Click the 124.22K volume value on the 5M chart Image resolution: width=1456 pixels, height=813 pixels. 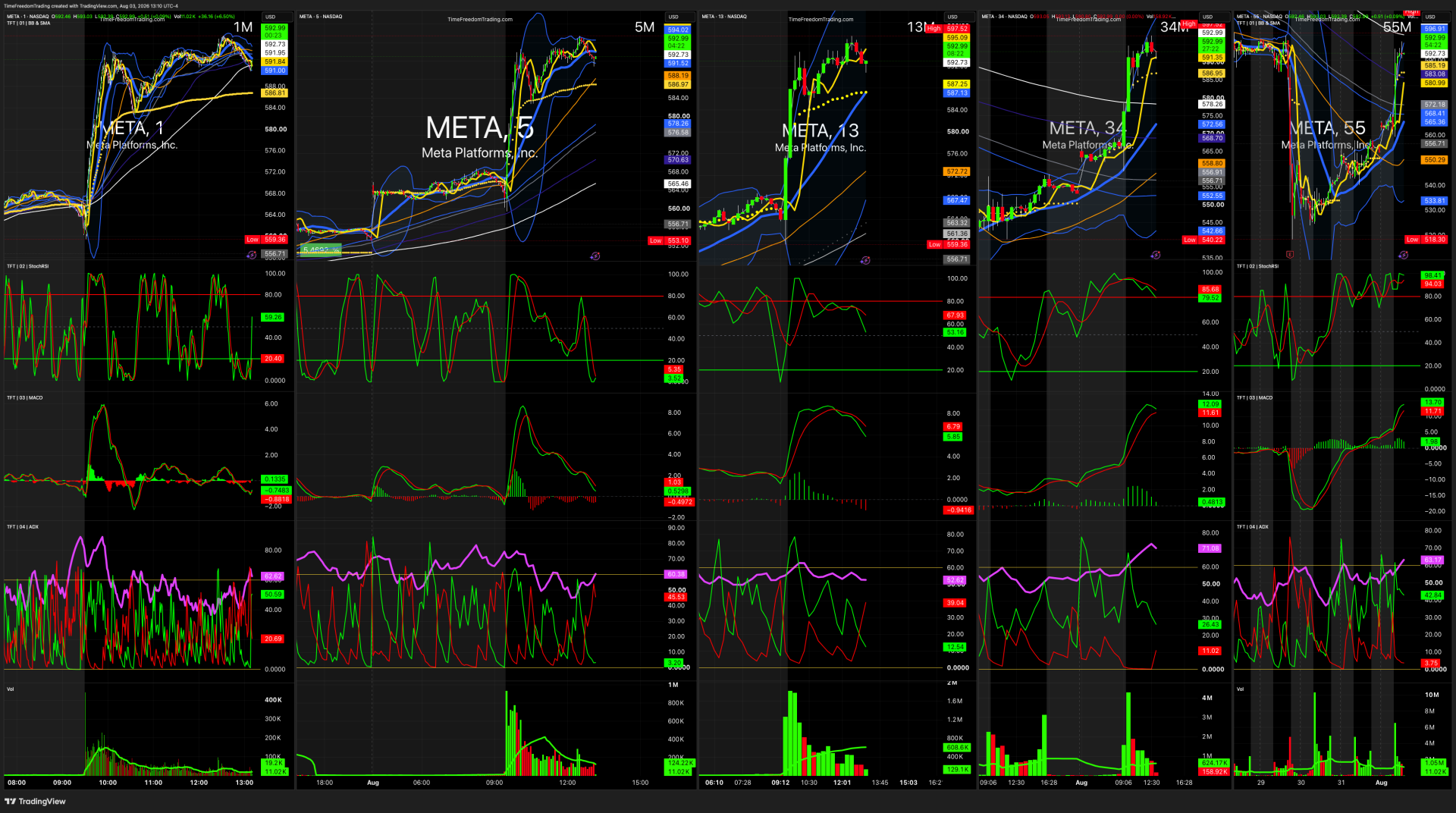coord(680,763)
